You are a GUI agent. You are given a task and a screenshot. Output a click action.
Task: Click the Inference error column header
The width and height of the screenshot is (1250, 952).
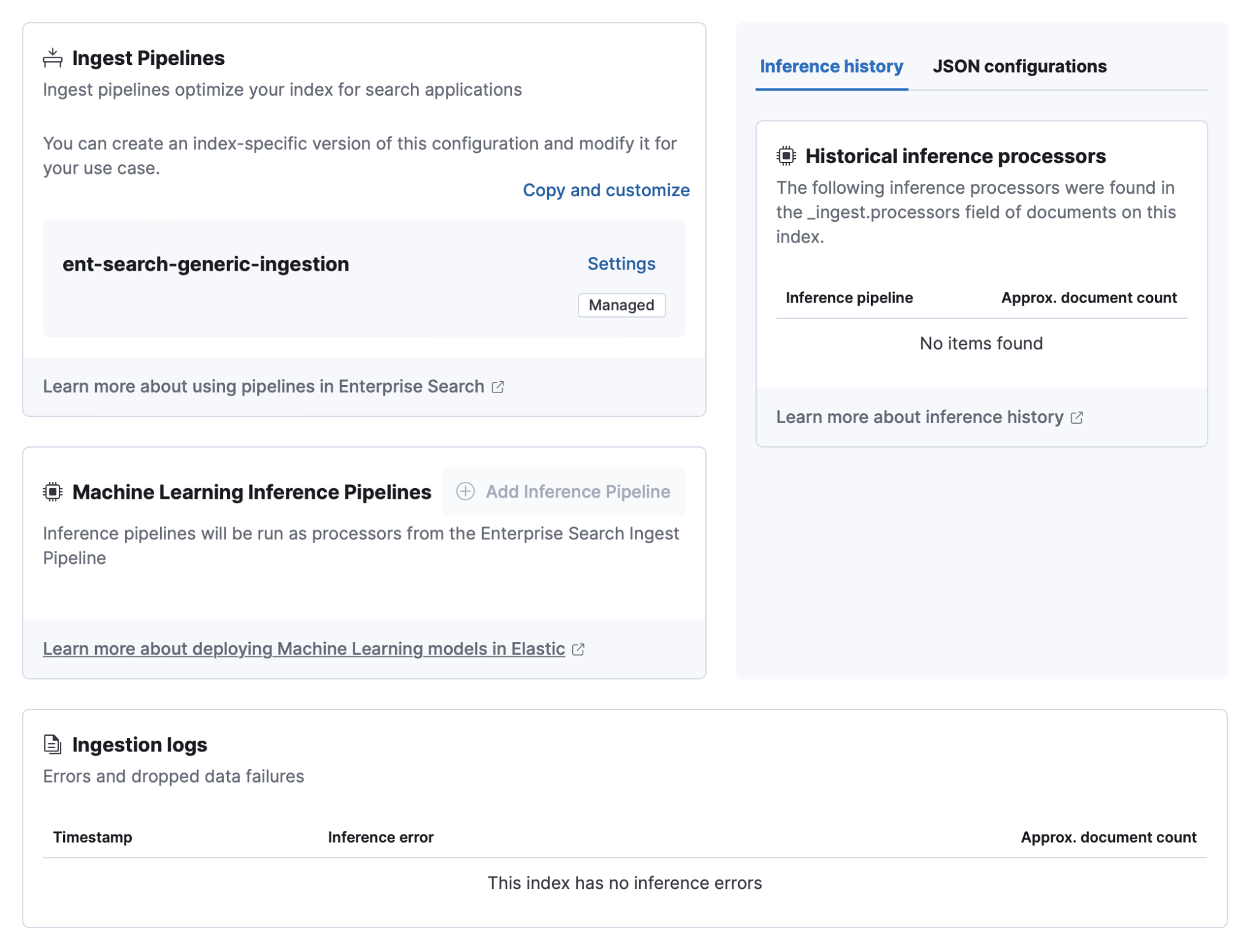380,837
